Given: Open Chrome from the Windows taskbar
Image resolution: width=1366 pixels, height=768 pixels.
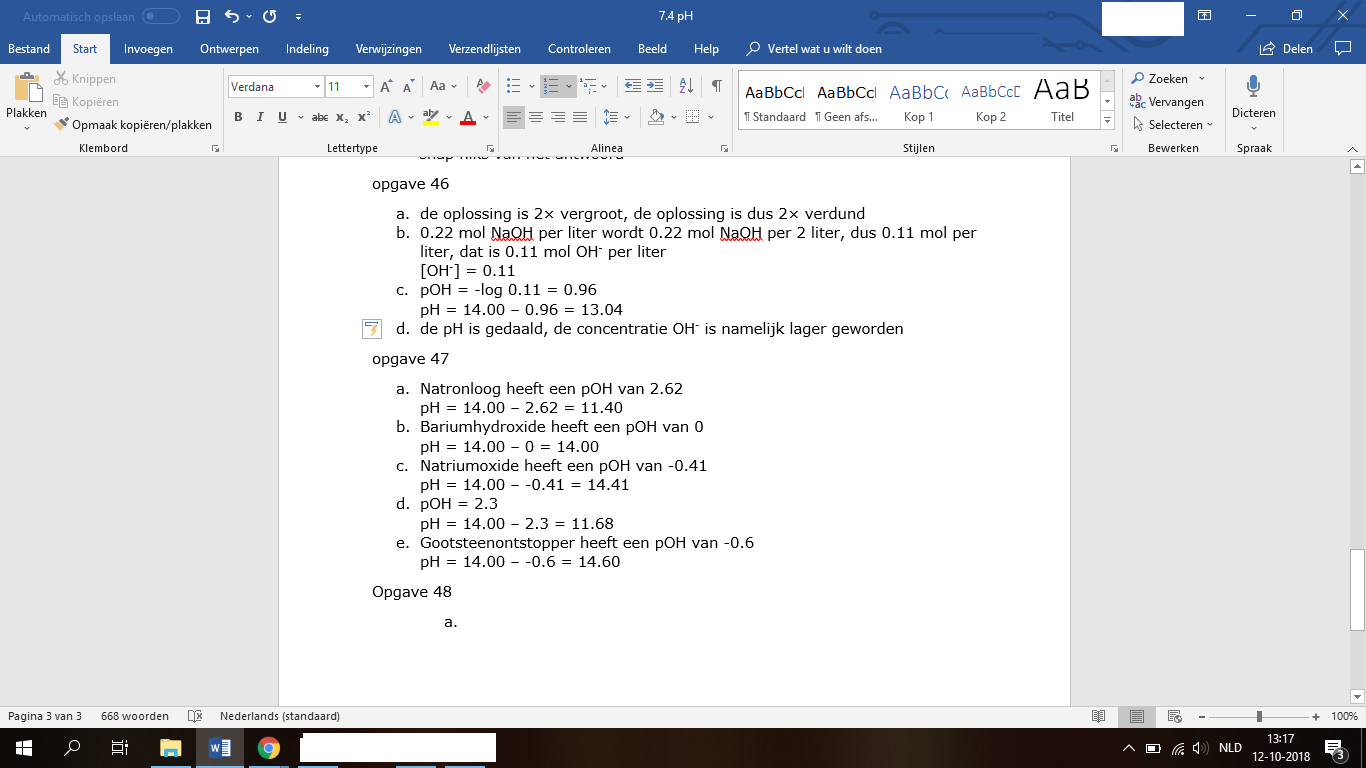Looking at the screenshot, I should pyautogui.click(x=268, y=747).
